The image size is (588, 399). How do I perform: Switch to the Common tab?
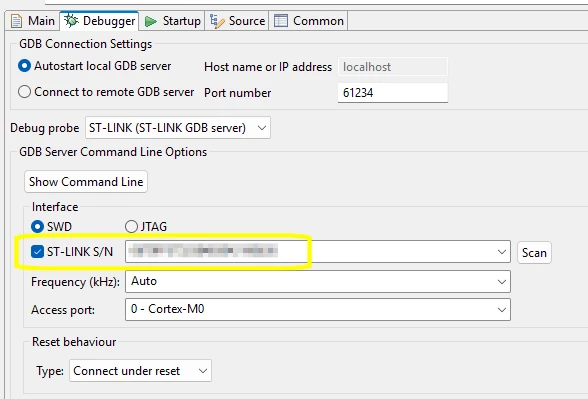tap(309, 21)
